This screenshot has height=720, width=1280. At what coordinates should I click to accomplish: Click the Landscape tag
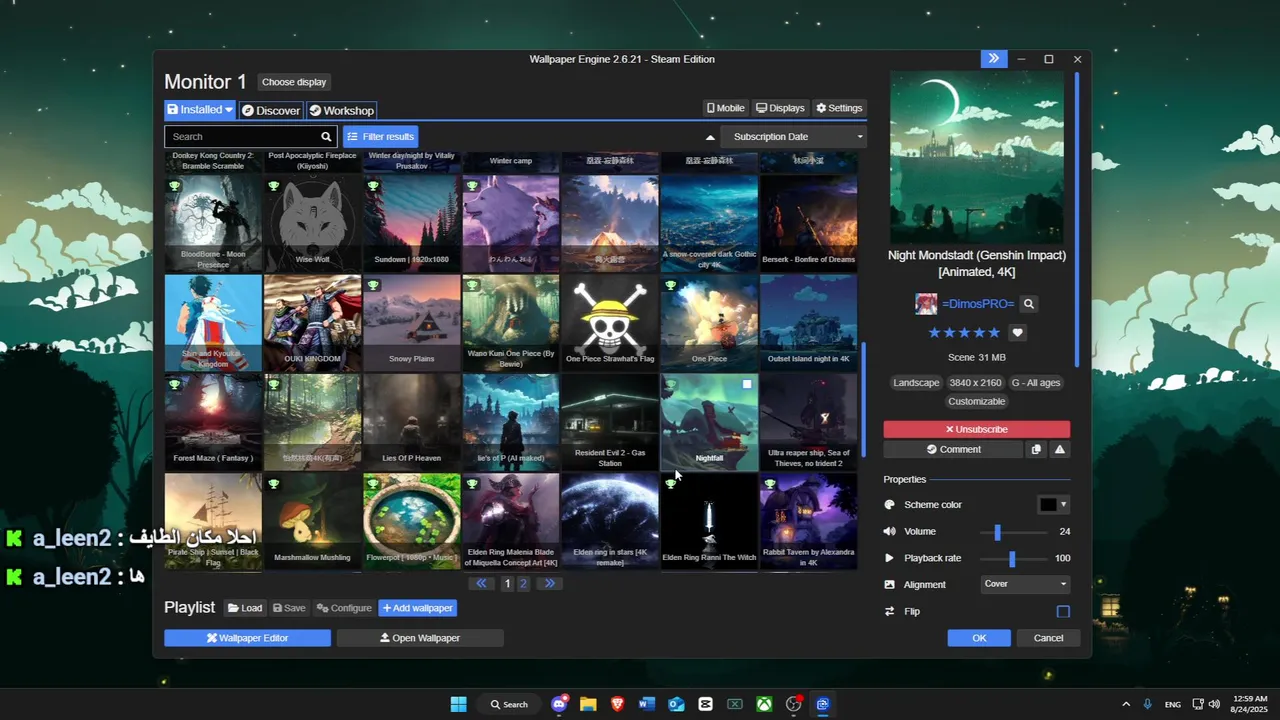916,383
